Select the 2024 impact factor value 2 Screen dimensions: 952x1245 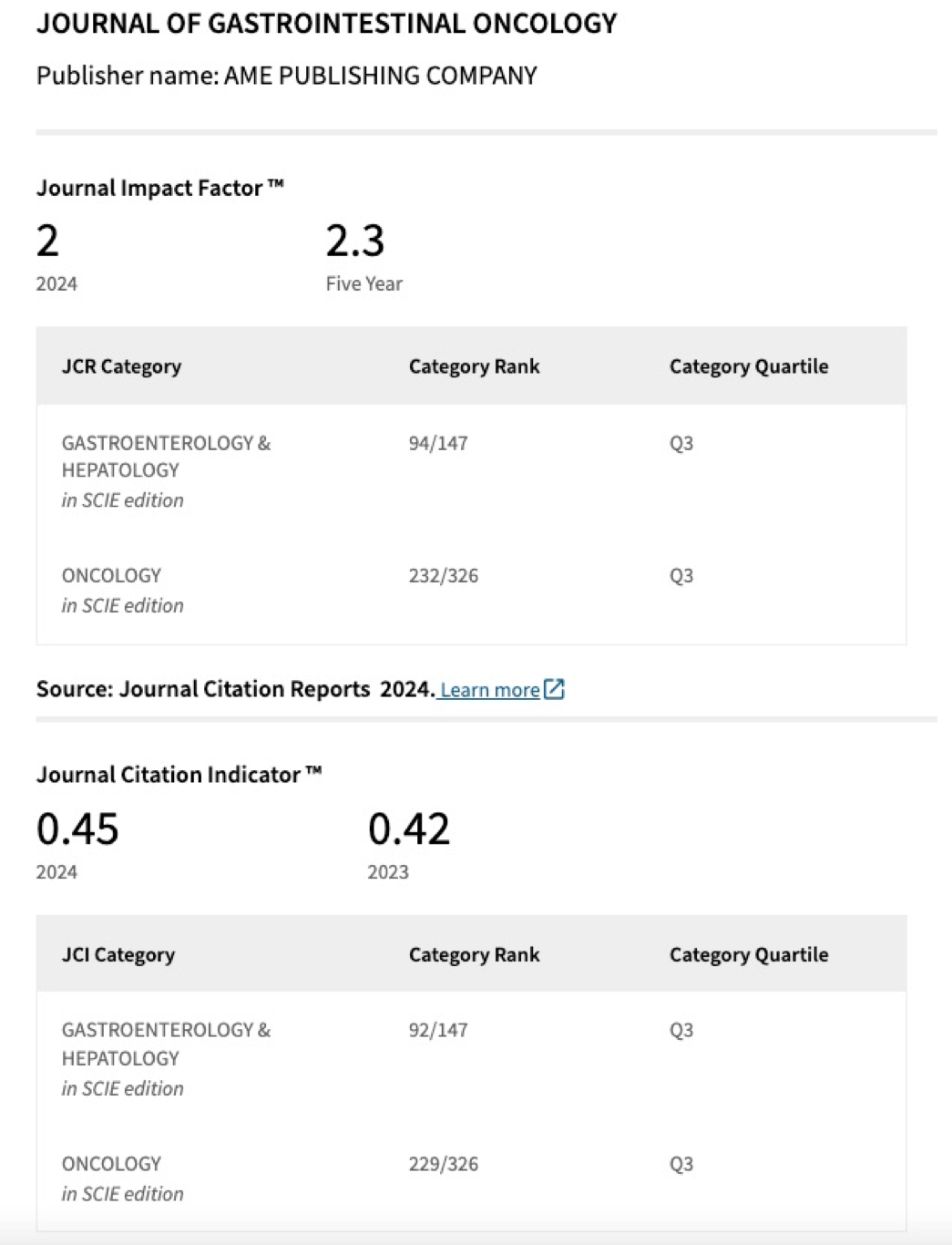[x=47, y=241]
